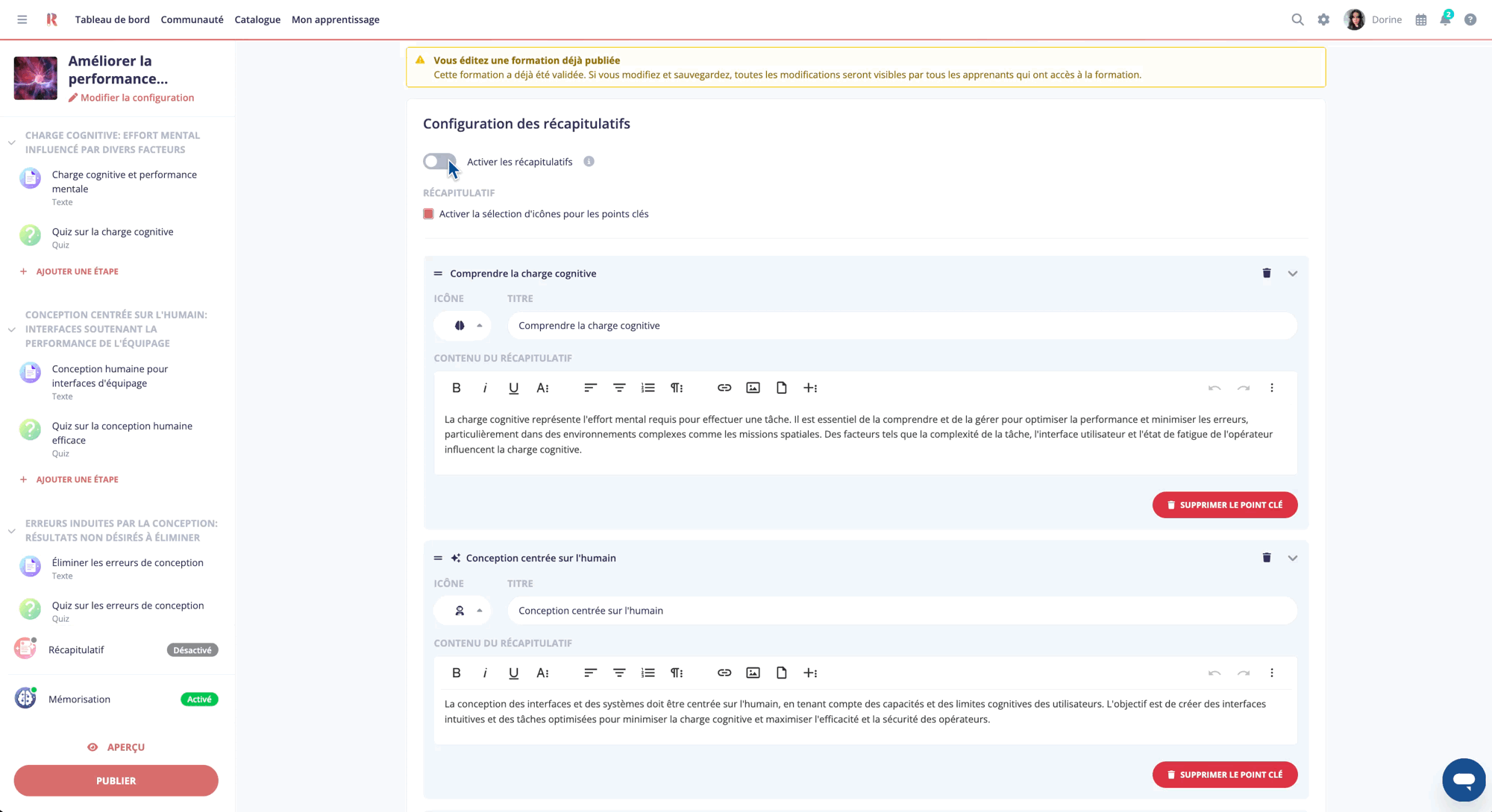
Task: Click underline icon in second recap editor
Action: pyautogui.click(x=513, y=673)
